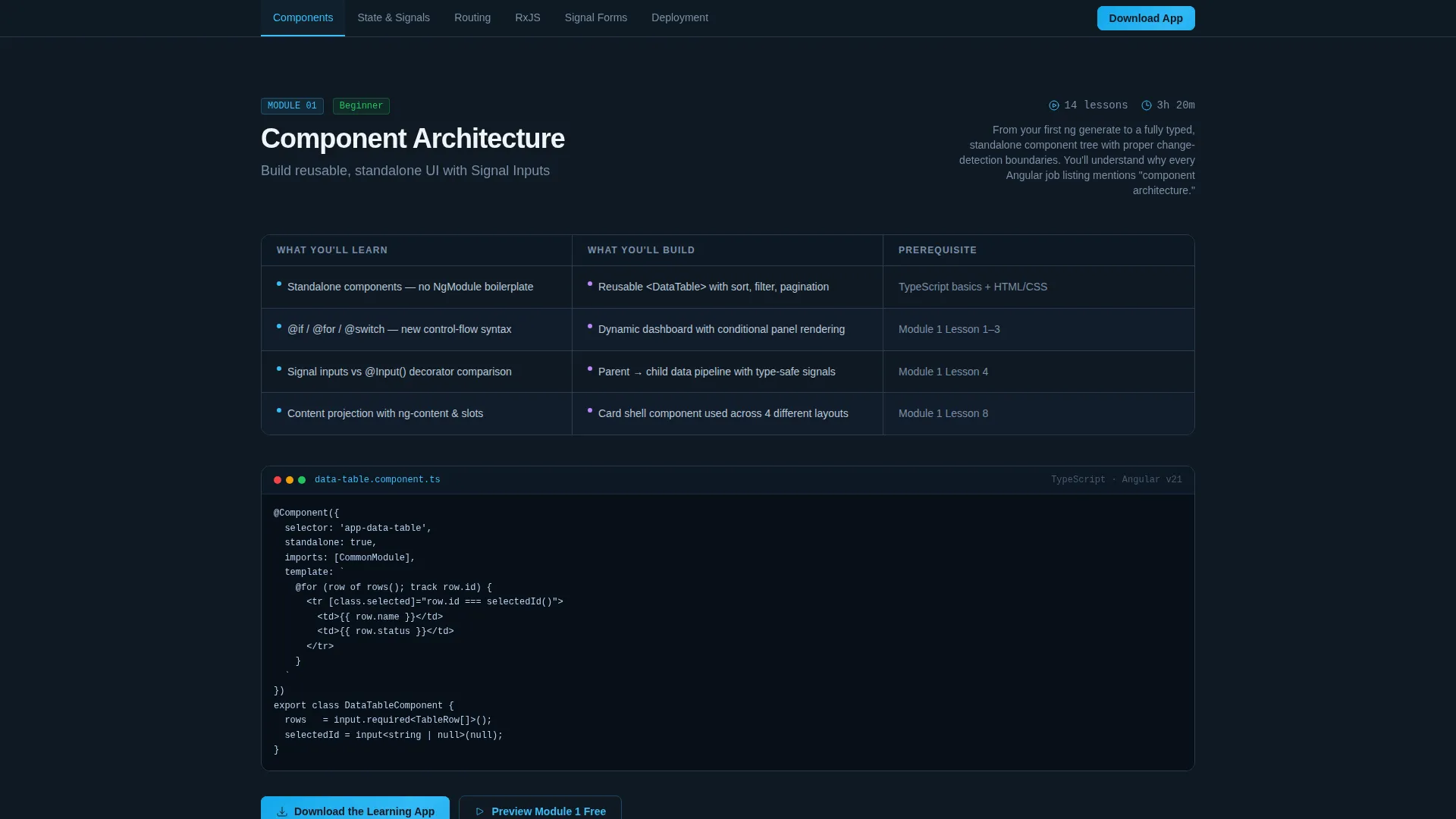This screenshot has width=1456, height=819.
Task: Click the 14 lessons text
Action: pyautogui.click(x=1096, y=105)
